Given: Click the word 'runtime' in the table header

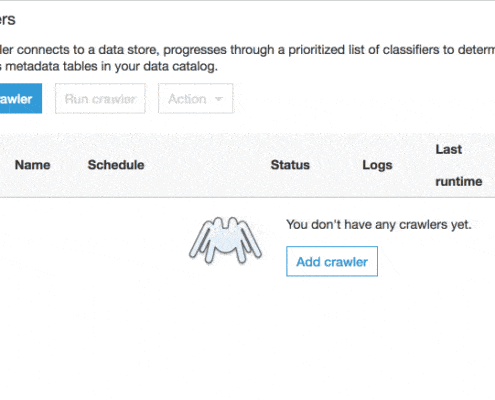Looking at the screenshot, I should pos(459,182).
